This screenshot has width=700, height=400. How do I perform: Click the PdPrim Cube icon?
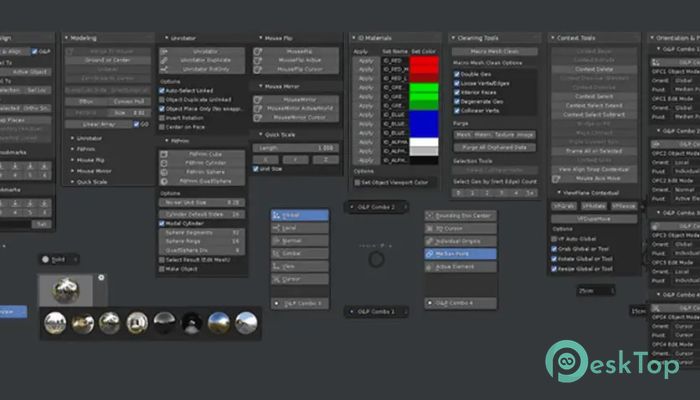[x=164, y=154]
